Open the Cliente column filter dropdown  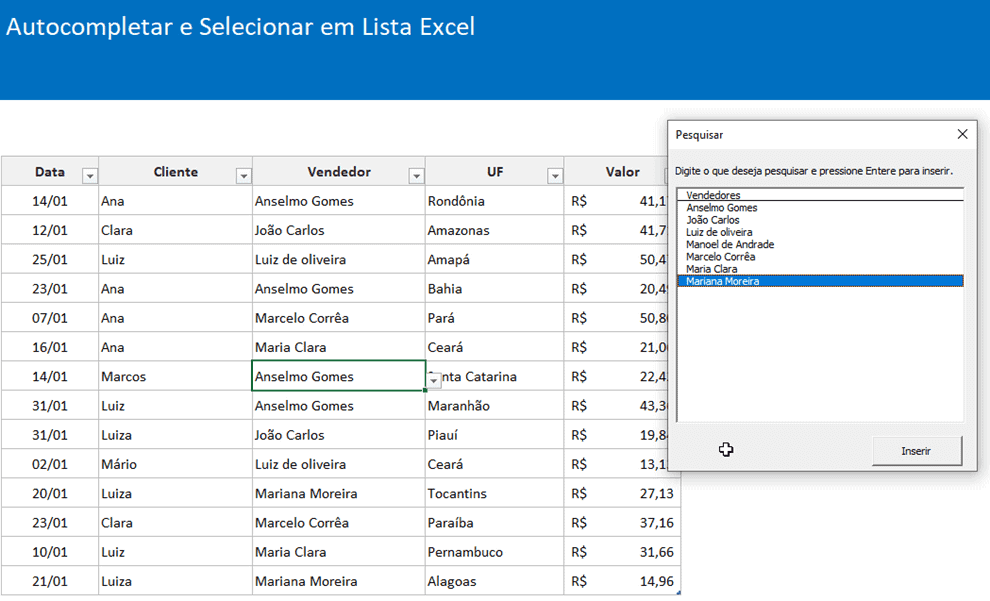coord(243,175)
